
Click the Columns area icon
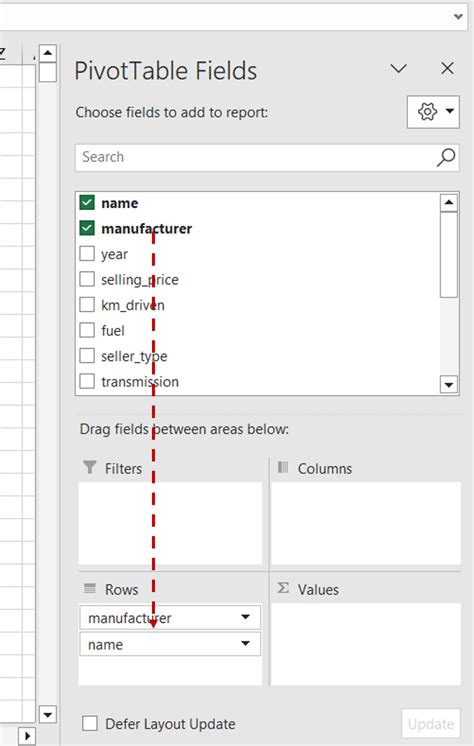283,467
